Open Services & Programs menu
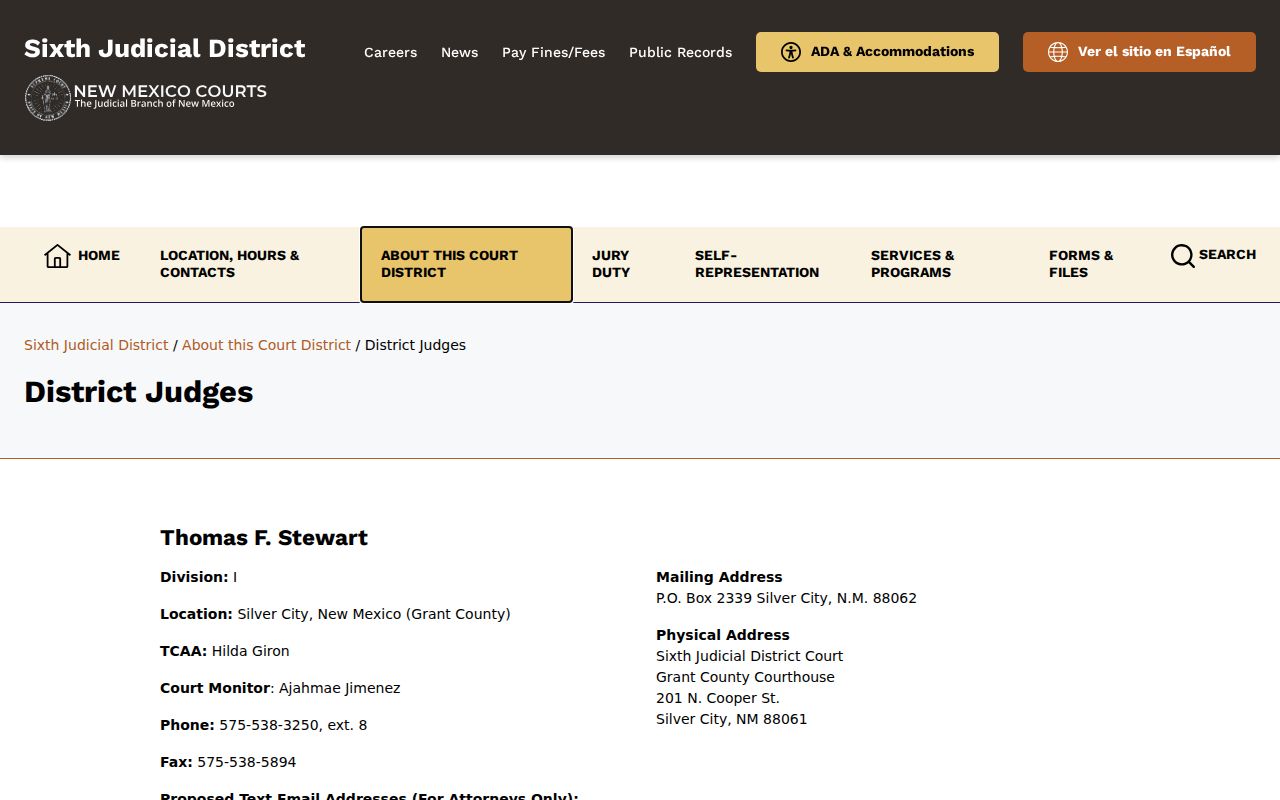Viewport: 1280px width, 800px height. pos(913,264)
